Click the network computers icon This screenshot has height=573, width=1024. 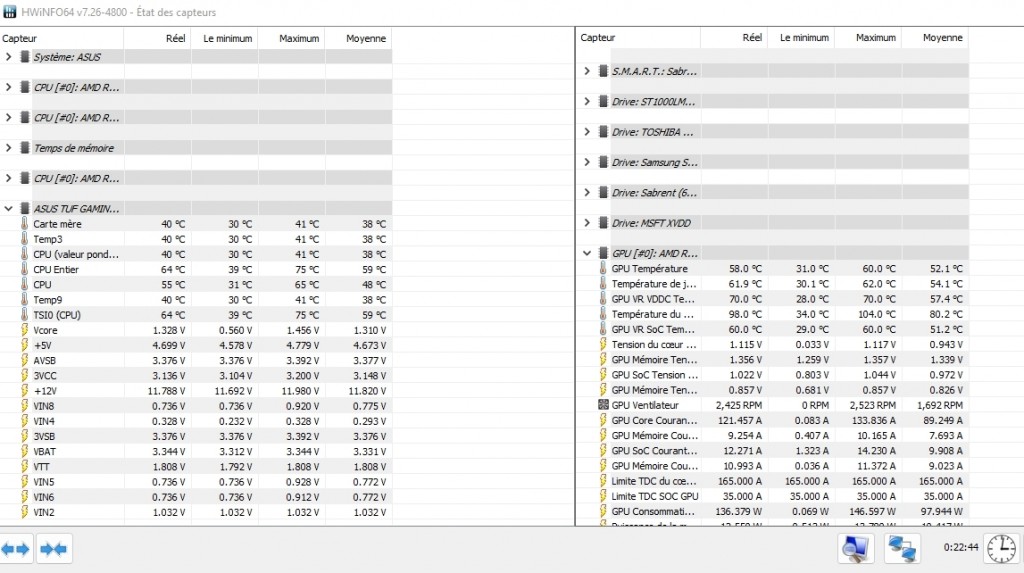(x=902, y=549)
